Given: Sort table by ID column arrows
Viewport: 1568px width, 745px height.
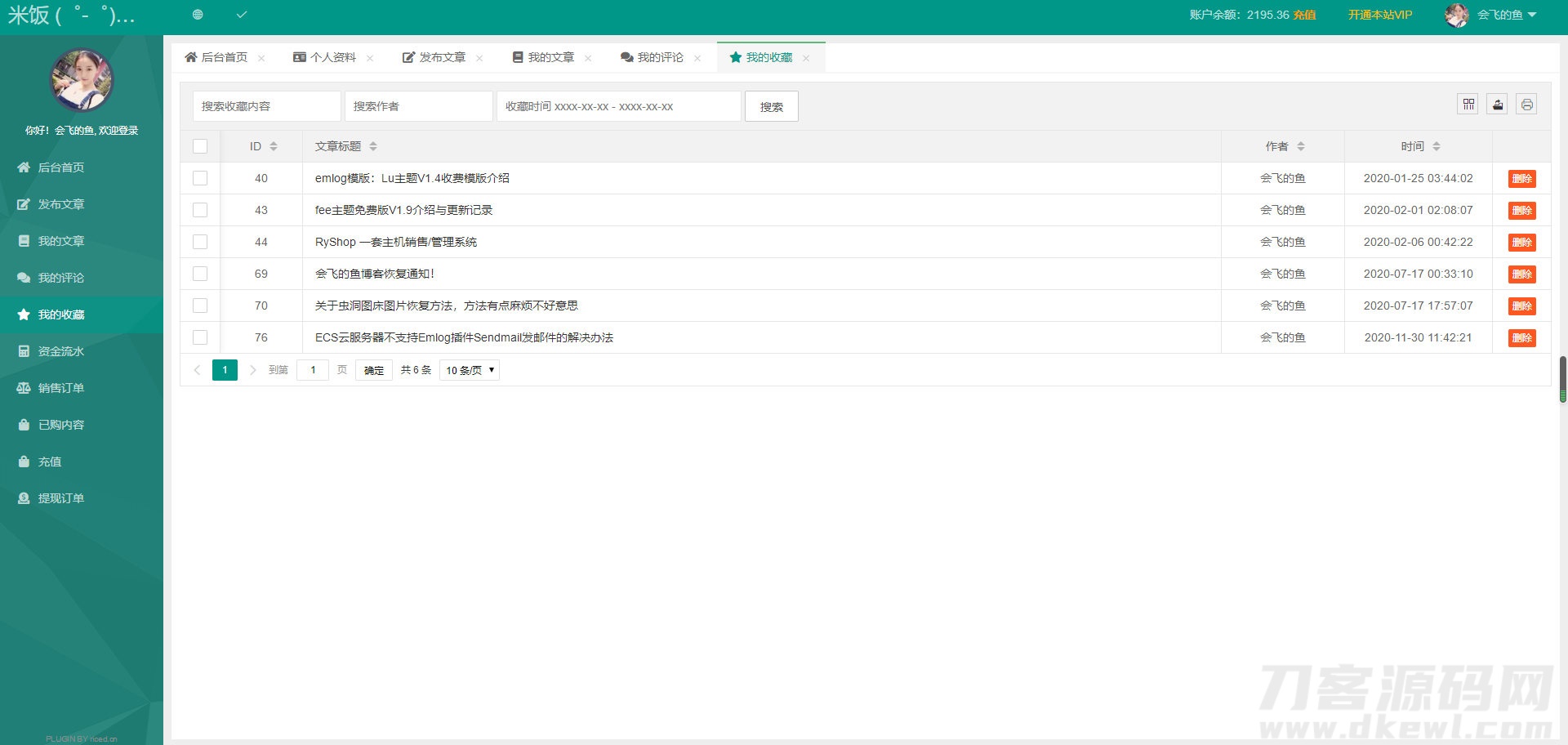Looking at the screenshot, I should coord(274,146).
